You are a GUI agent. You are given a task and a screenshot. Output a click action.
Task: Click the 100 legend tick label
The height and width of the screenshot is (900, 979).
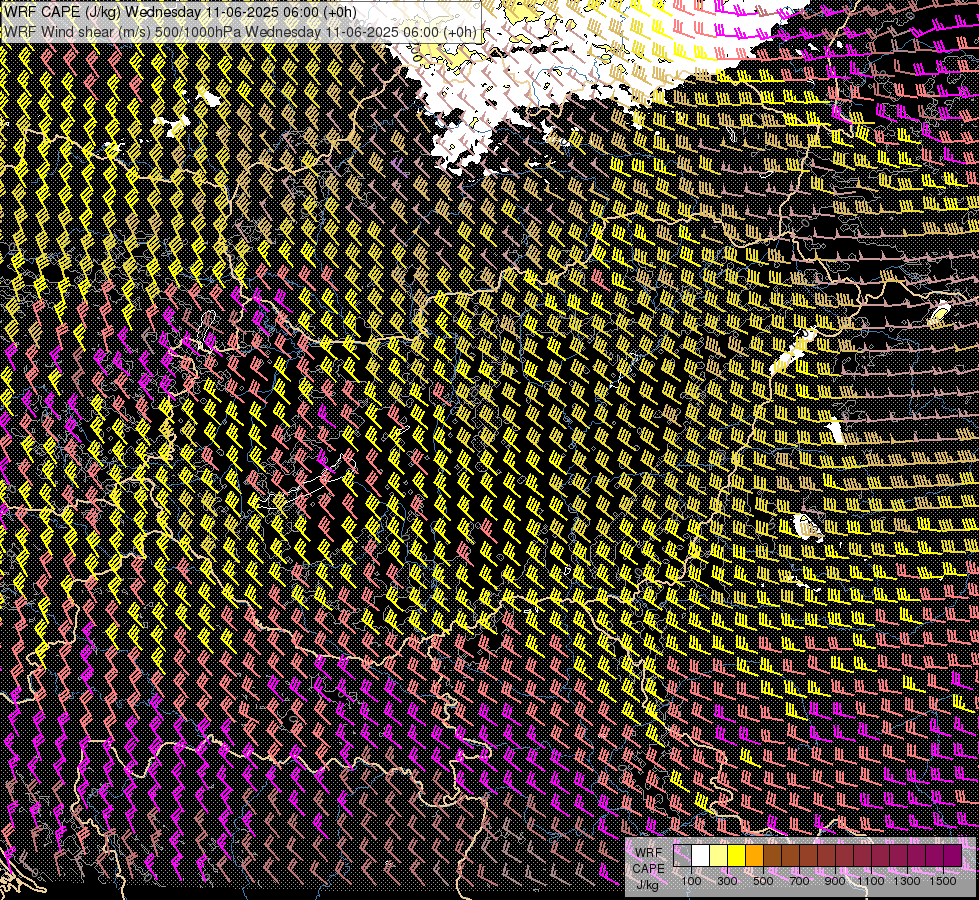coord(691,881)
